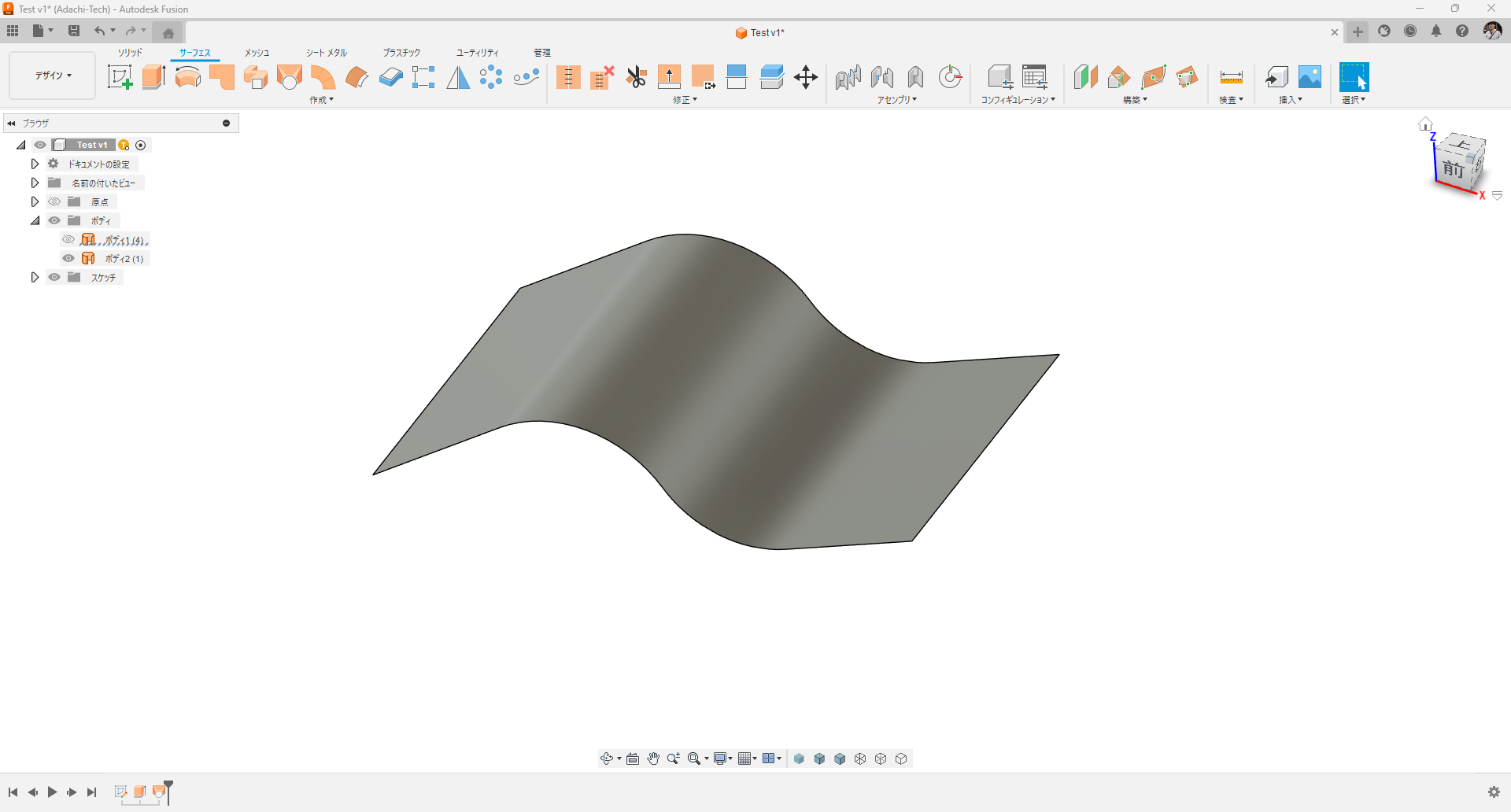1511x812 pixels.
Task: Hide ボディ2 (1) using its eye icon
Action: (x=68, y=259)
